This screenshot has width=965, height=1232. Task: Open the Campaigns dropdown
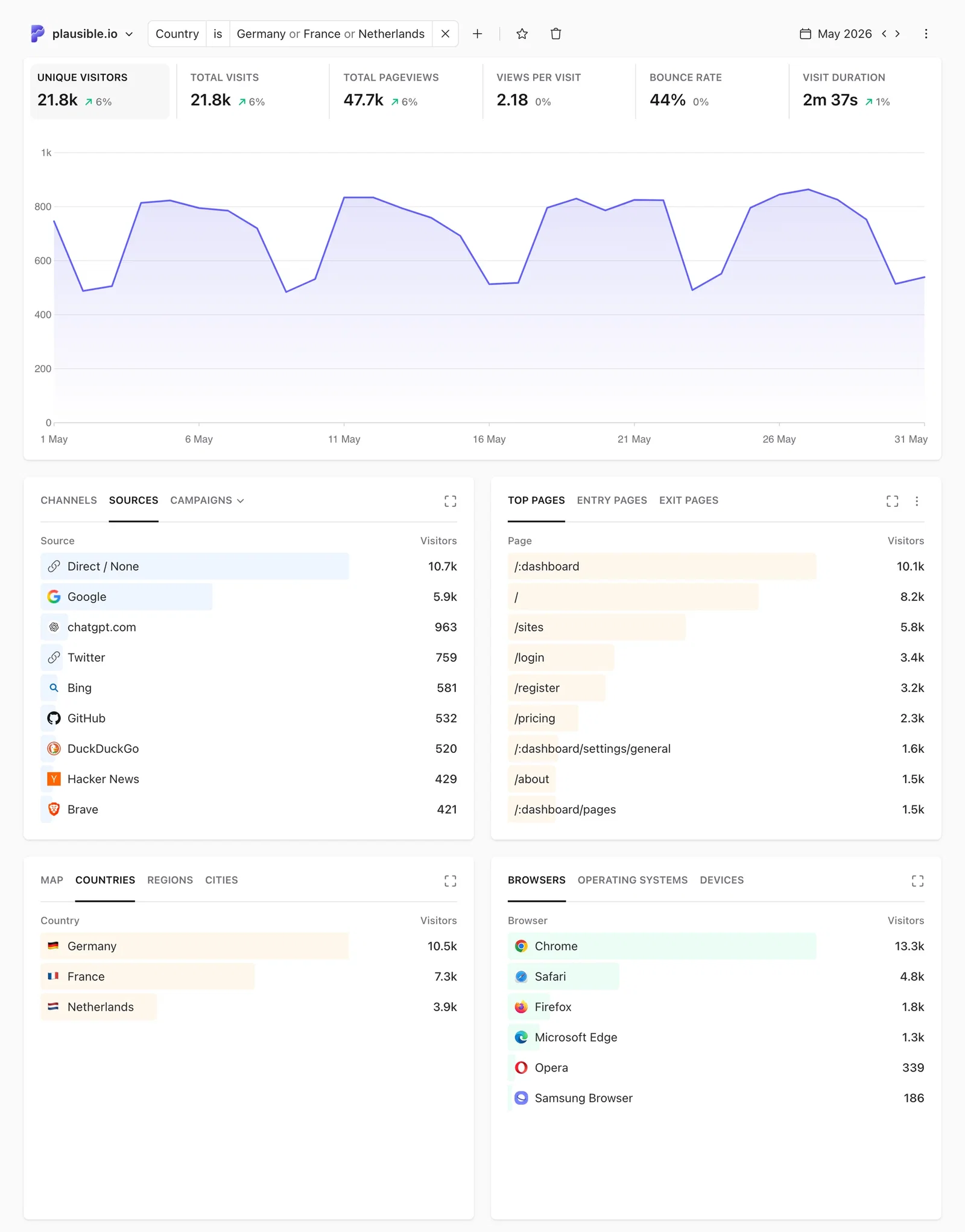(x=207, y=500)
